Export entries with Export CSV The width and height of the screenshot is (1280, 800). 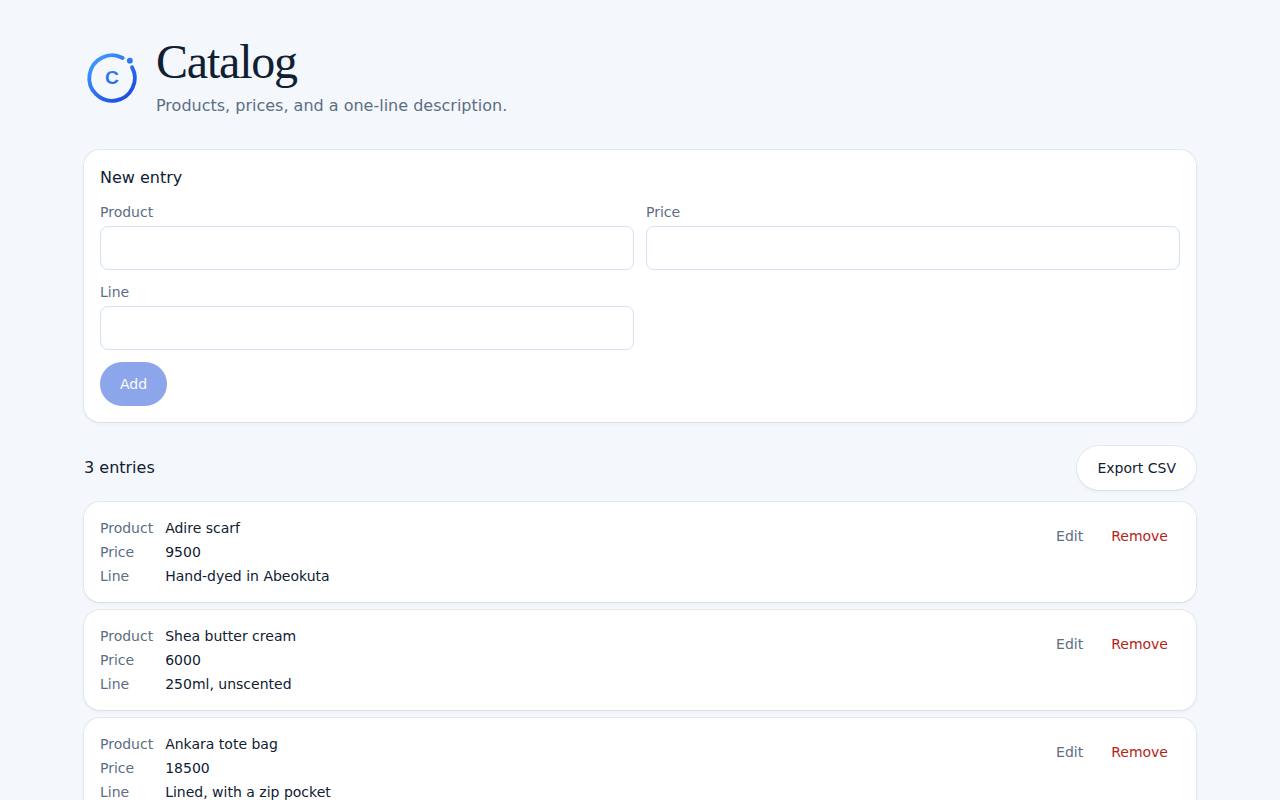click(x=1136, y=468)
